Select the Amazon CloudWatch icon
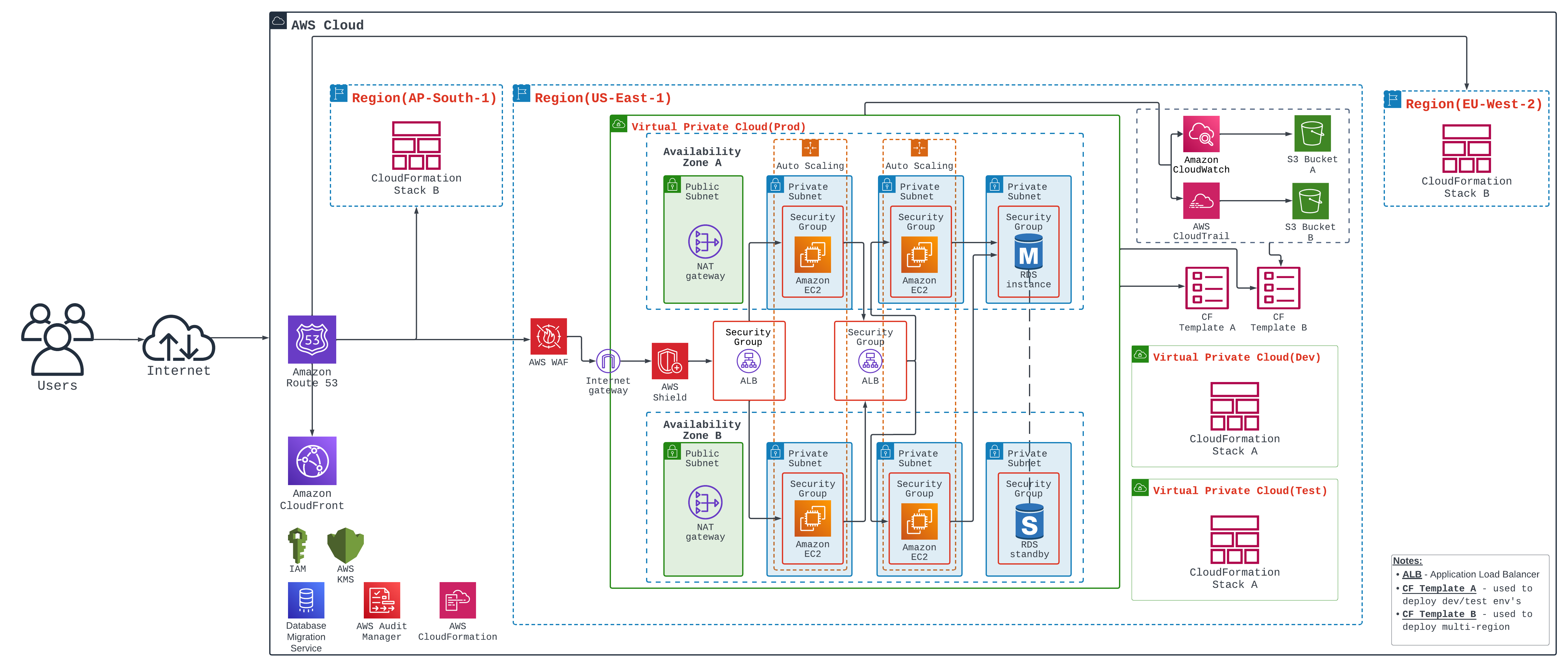The height and width of the screenshot is (667, 1568). [x=1201, y=134]
